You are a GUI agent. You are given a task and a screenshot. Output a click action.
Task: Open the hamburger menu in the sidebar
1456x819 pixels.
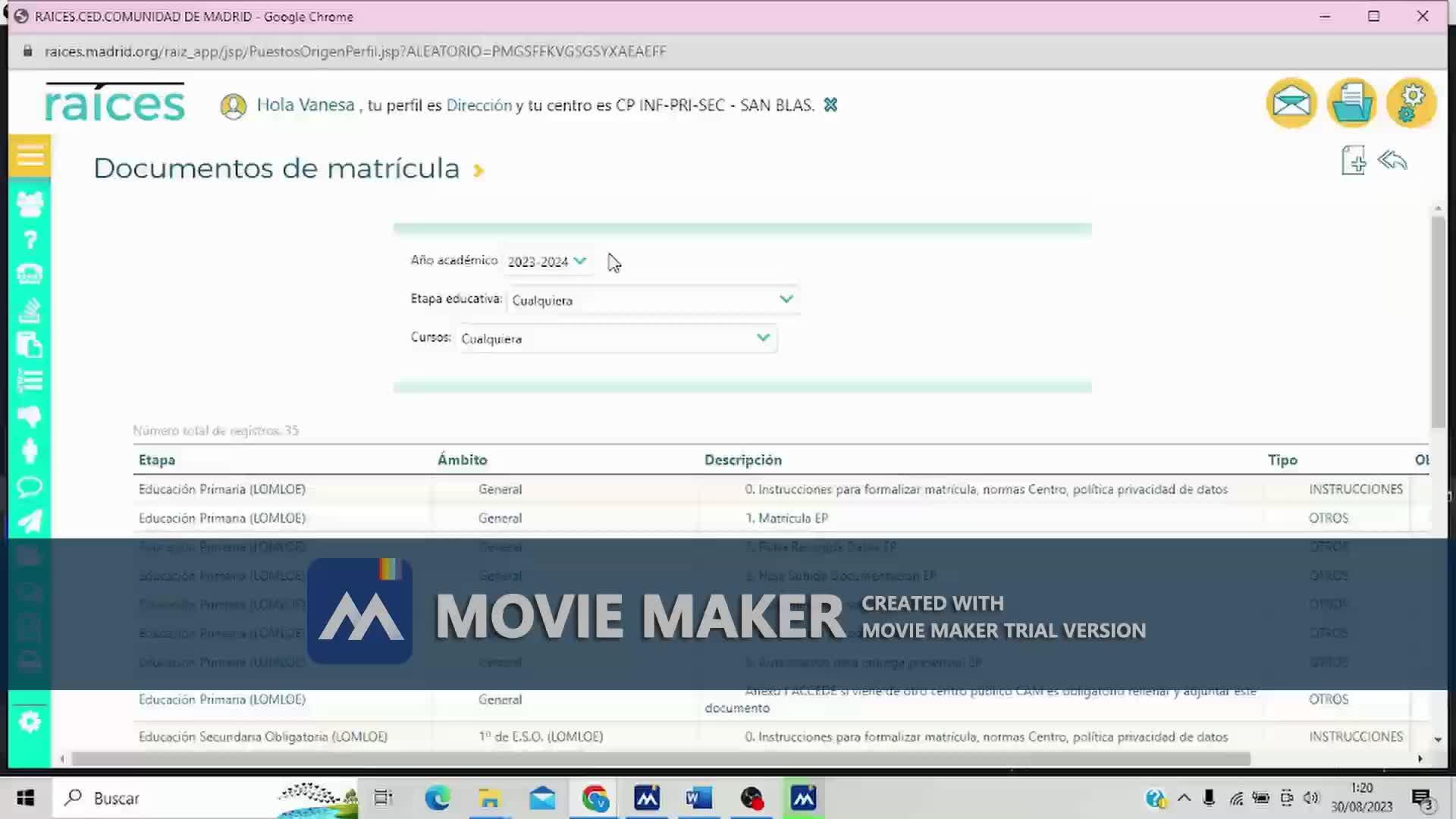(x=30, y=156)
